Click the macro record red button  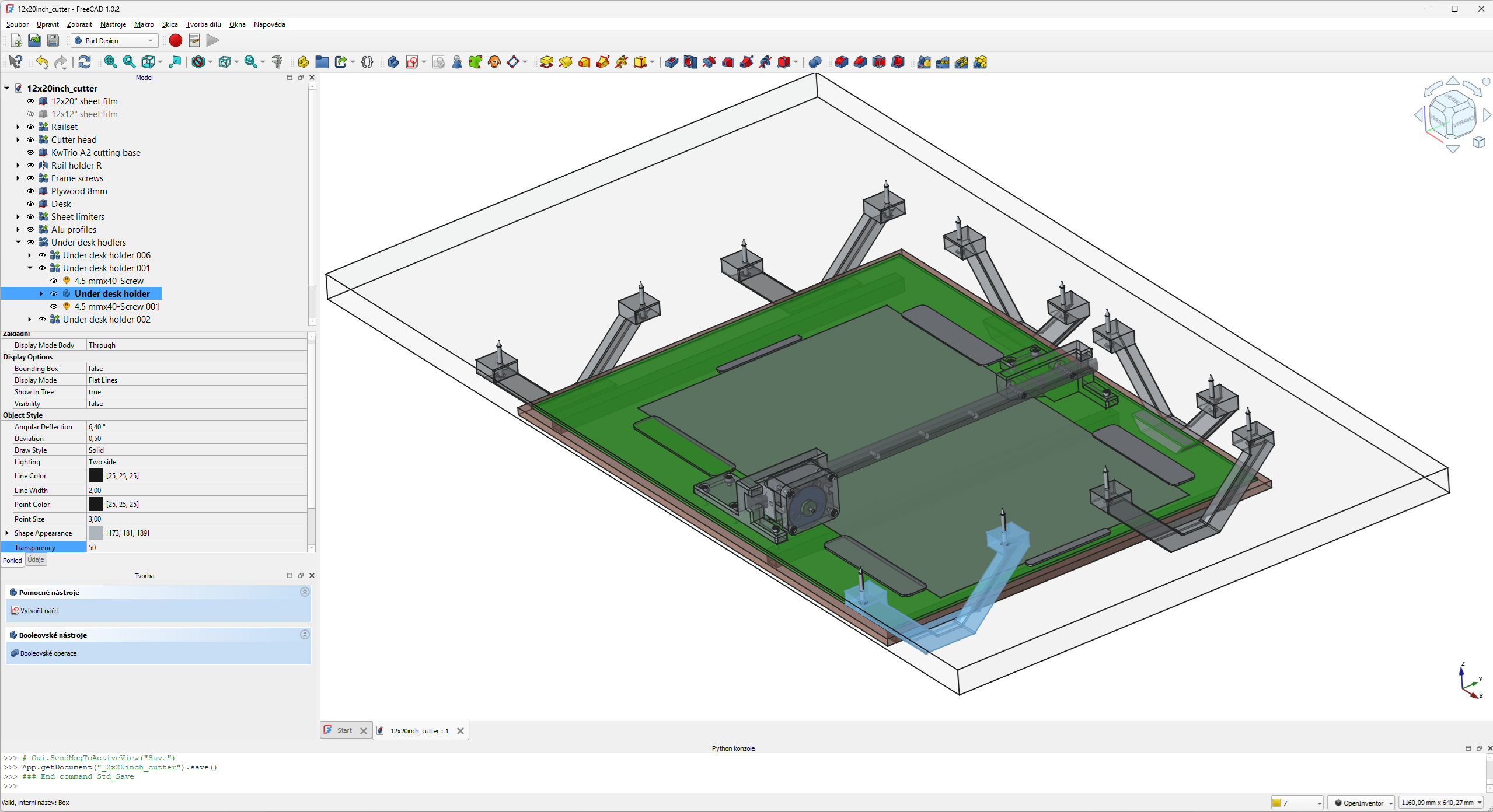click(175, 40)
